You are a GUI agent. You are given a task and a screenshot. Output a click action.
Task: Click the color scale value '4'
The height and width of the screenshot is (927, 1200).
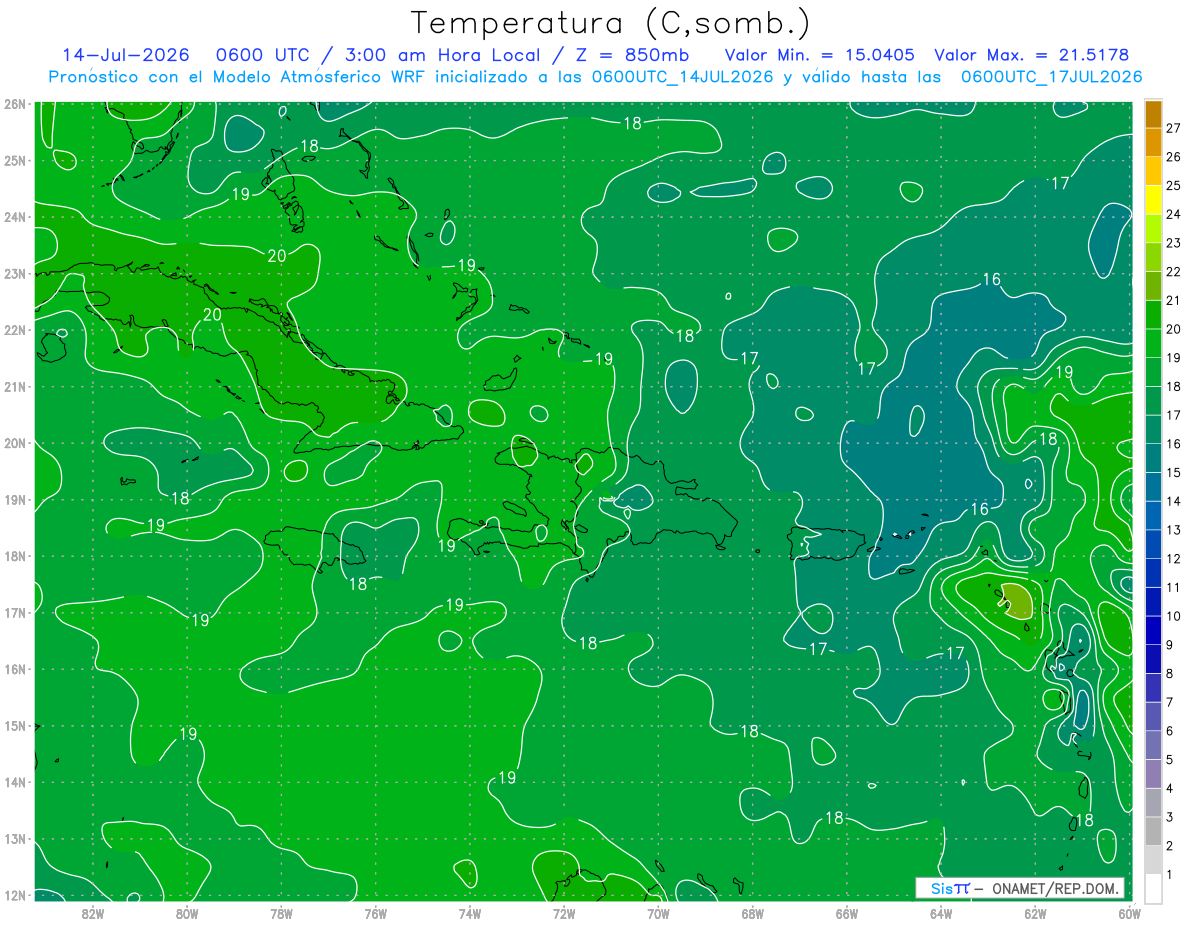pos(1169,788)
